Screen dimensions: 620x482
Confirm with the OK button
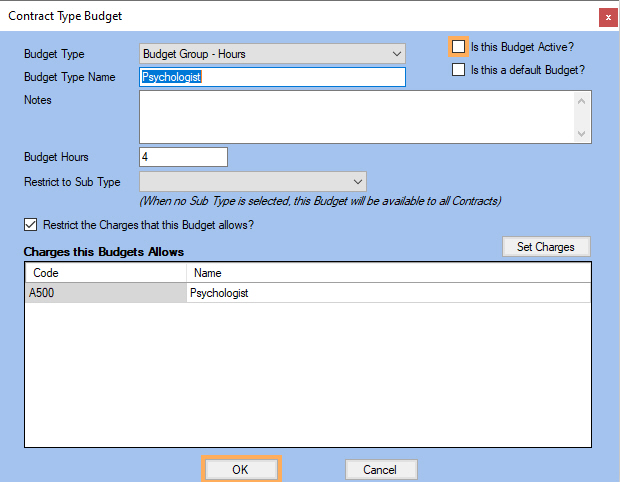[240, 470]
